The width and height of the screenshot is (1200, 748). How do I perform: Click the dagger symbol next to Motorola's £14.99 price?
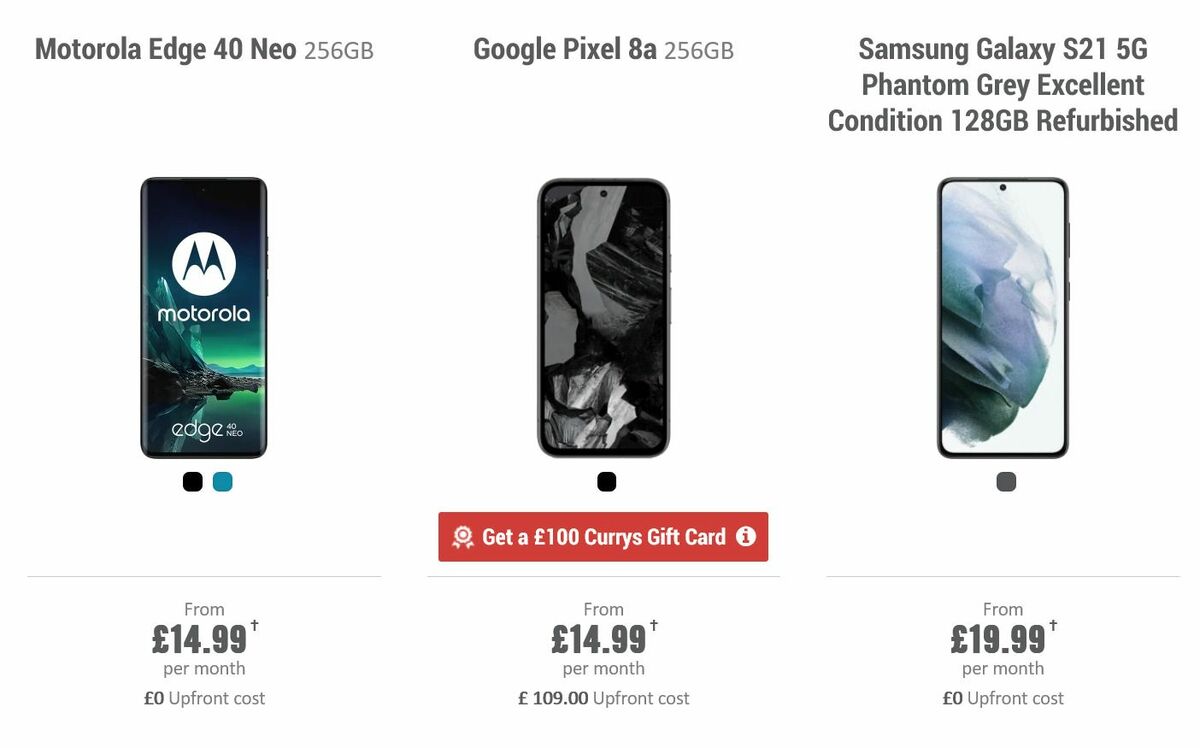point(255,625)
